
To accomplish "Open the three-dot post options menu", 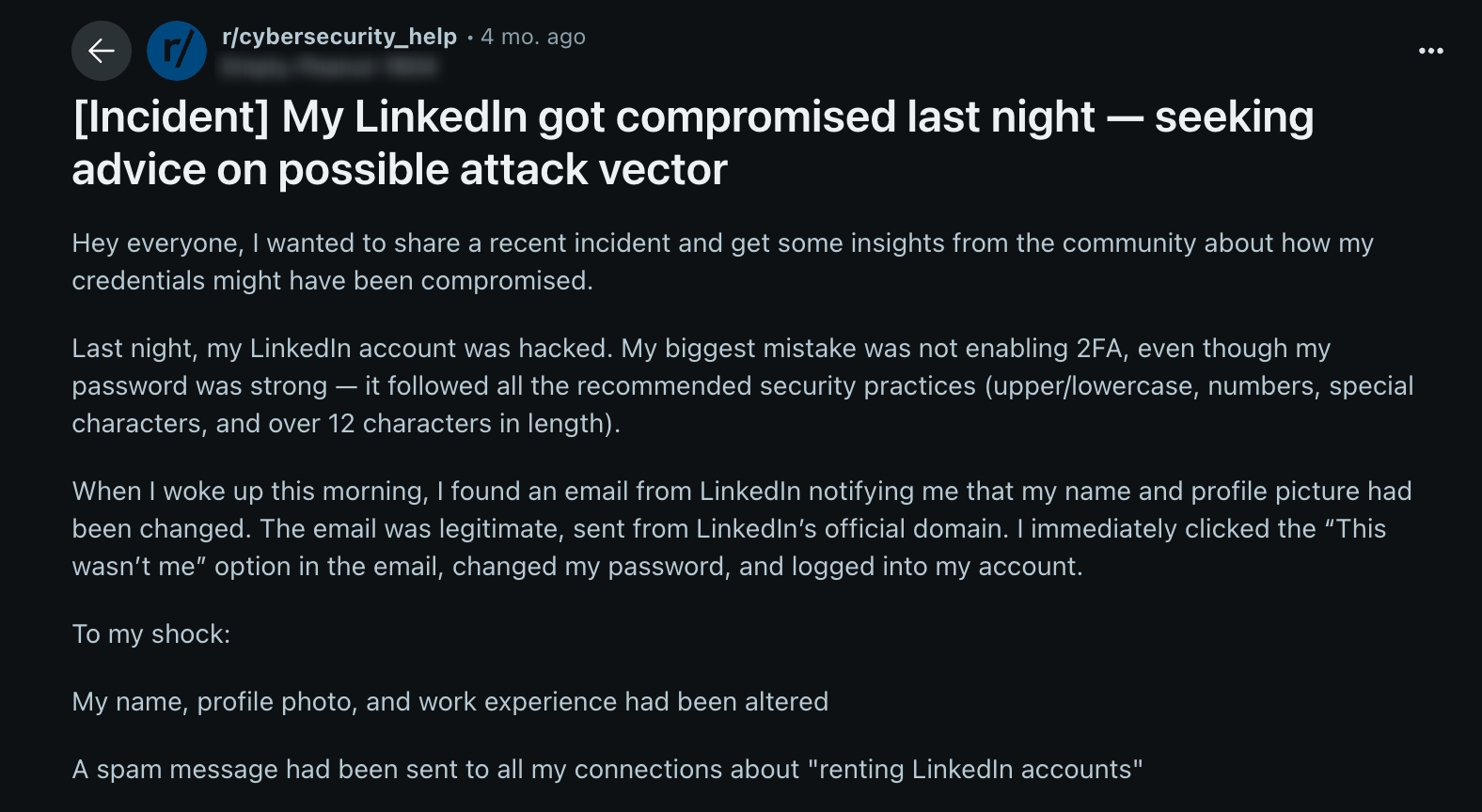I will 1430,51.
